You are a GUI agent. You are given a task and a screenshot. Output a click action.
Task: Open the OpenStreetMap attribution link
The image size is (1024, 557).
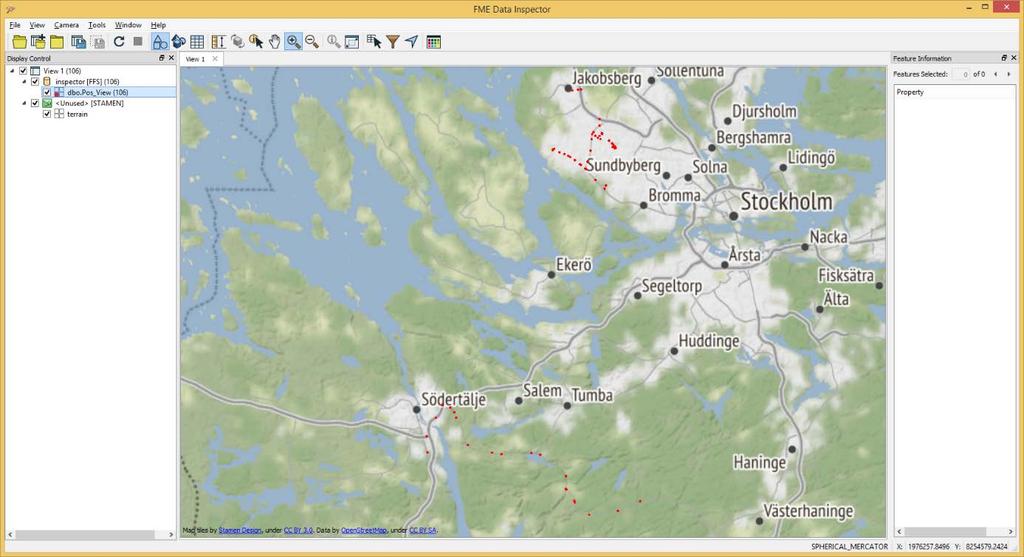[364, 530]
